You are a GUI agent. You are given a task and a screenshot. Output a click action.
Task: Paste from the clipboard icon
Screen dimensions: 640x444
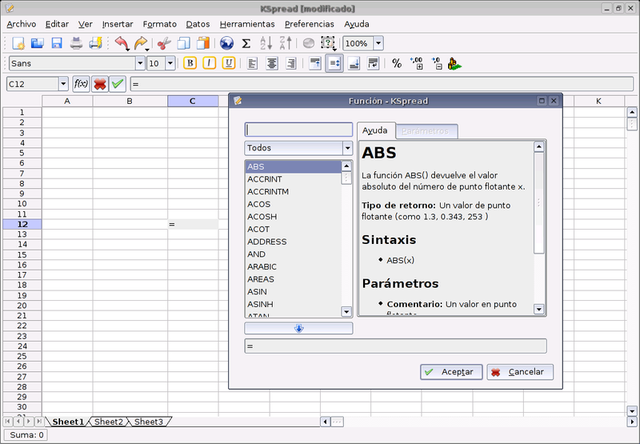203,43
